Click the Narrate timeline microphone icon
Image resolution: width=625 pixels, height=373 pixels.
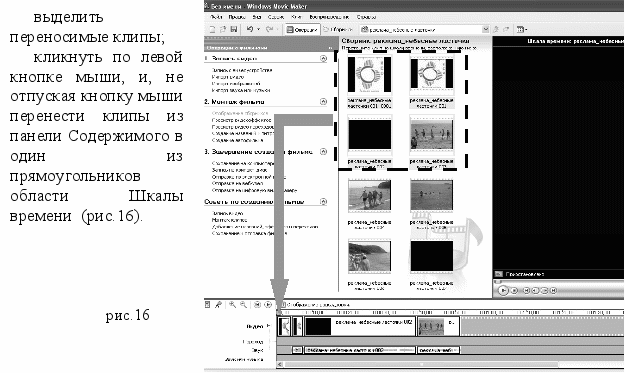[x=218, y=305]
